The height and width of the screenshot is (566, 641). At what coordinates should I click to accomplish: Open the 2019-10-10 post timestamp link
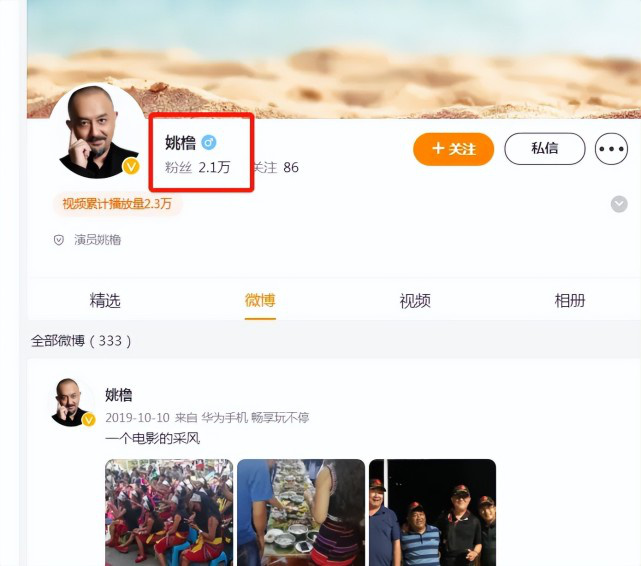[x=137, y=418]
